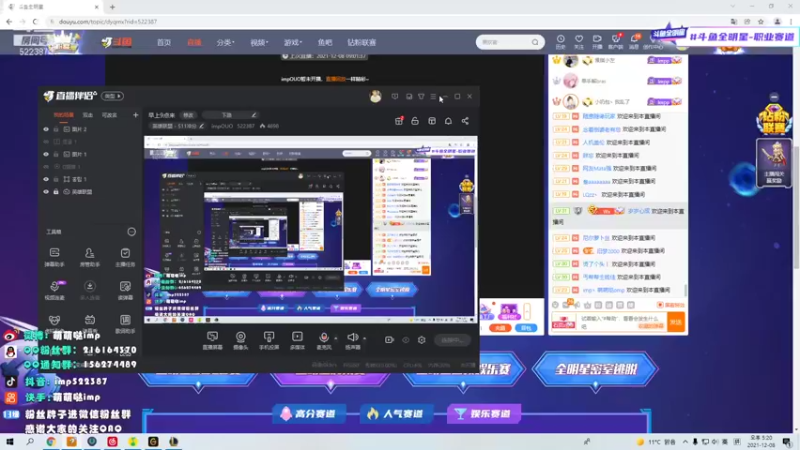Click the chat message input box
The height and width of the screenshot is (450, 800).
[621, 322]
